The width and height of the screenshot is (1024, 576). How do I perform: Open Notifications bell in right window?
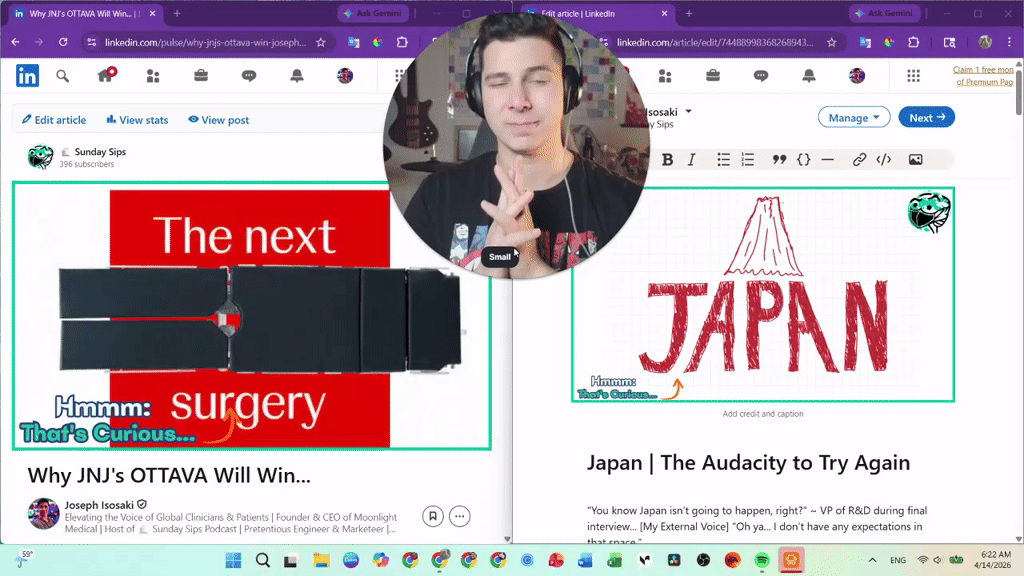tap(809, 76)
